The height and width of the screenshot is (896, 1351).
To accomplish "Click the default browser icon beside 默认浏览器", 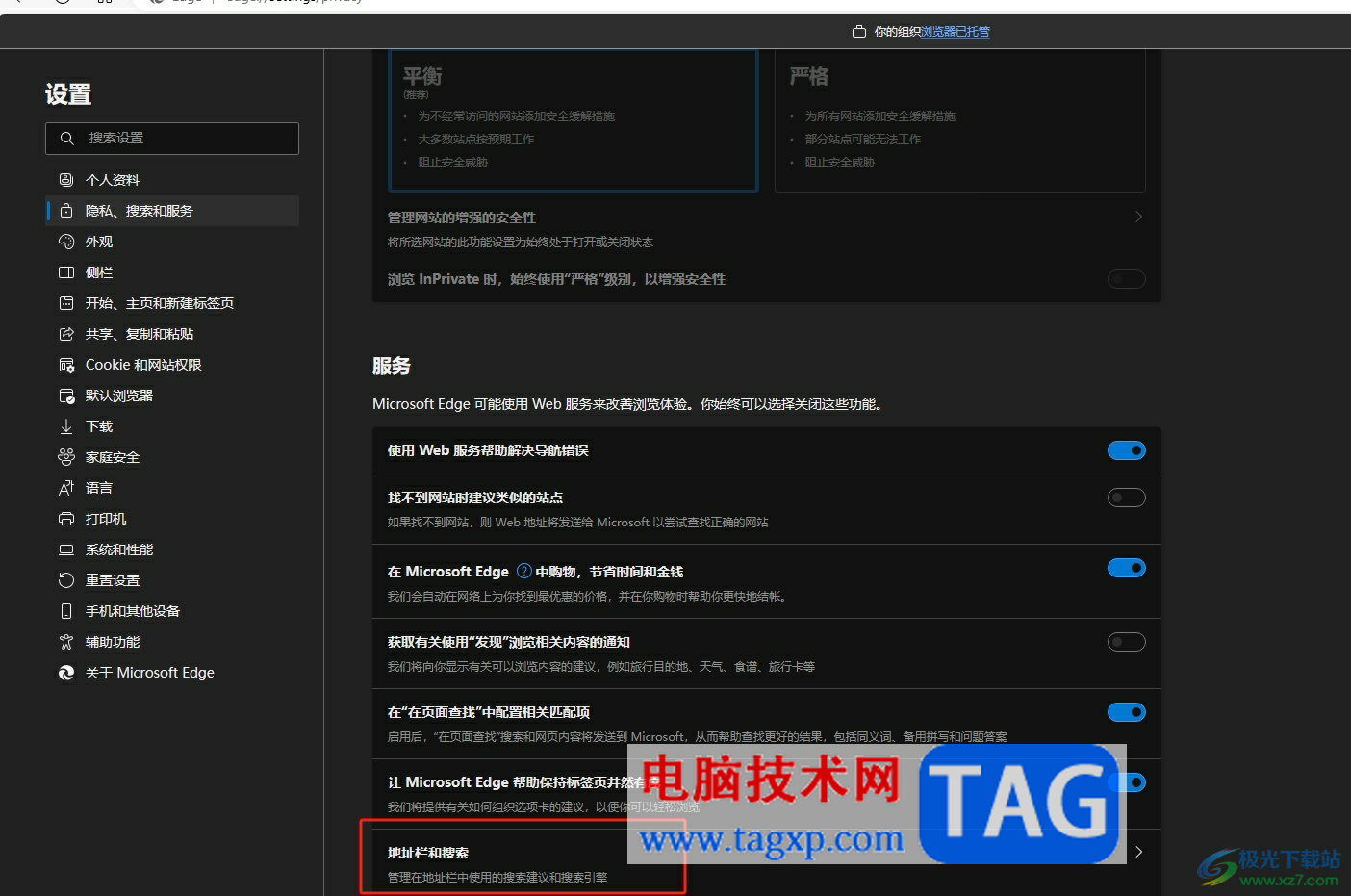I will click(66, 396).
